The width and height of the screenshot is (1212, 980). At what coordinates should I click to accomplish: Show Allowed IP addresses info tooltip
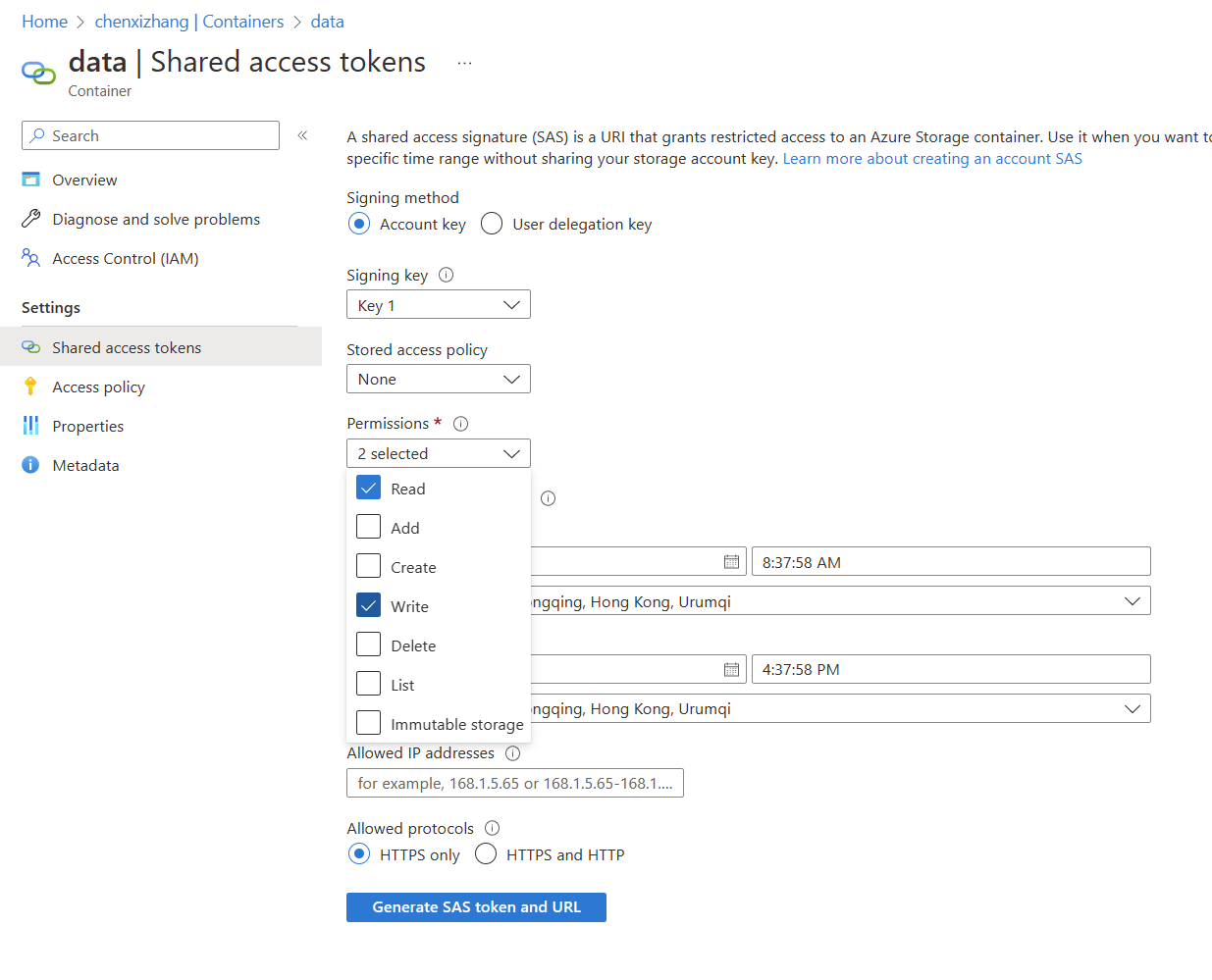(512, 753)
